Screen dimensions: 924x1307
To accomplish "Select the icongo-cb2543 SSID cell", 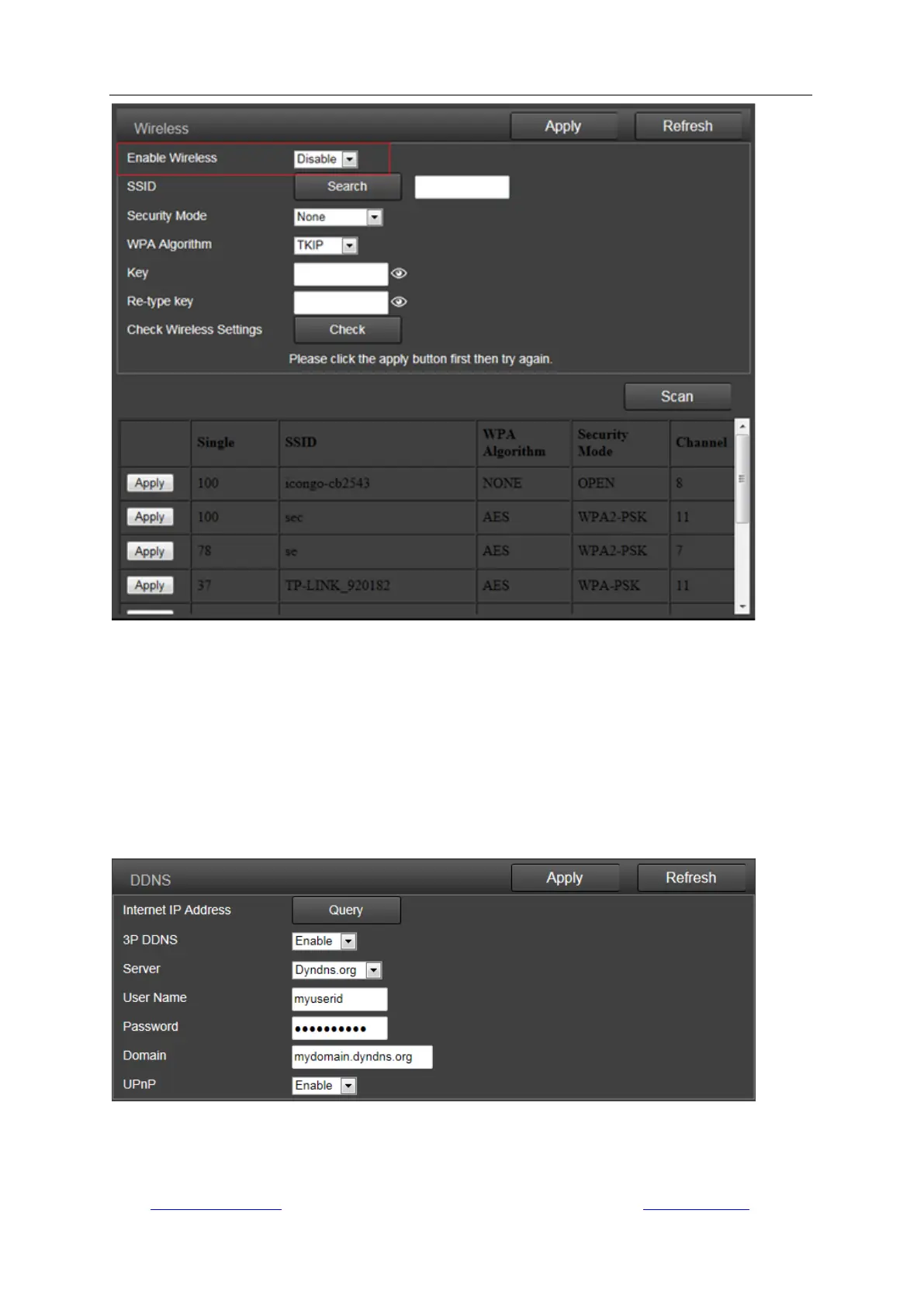I will tap(378, 484).
